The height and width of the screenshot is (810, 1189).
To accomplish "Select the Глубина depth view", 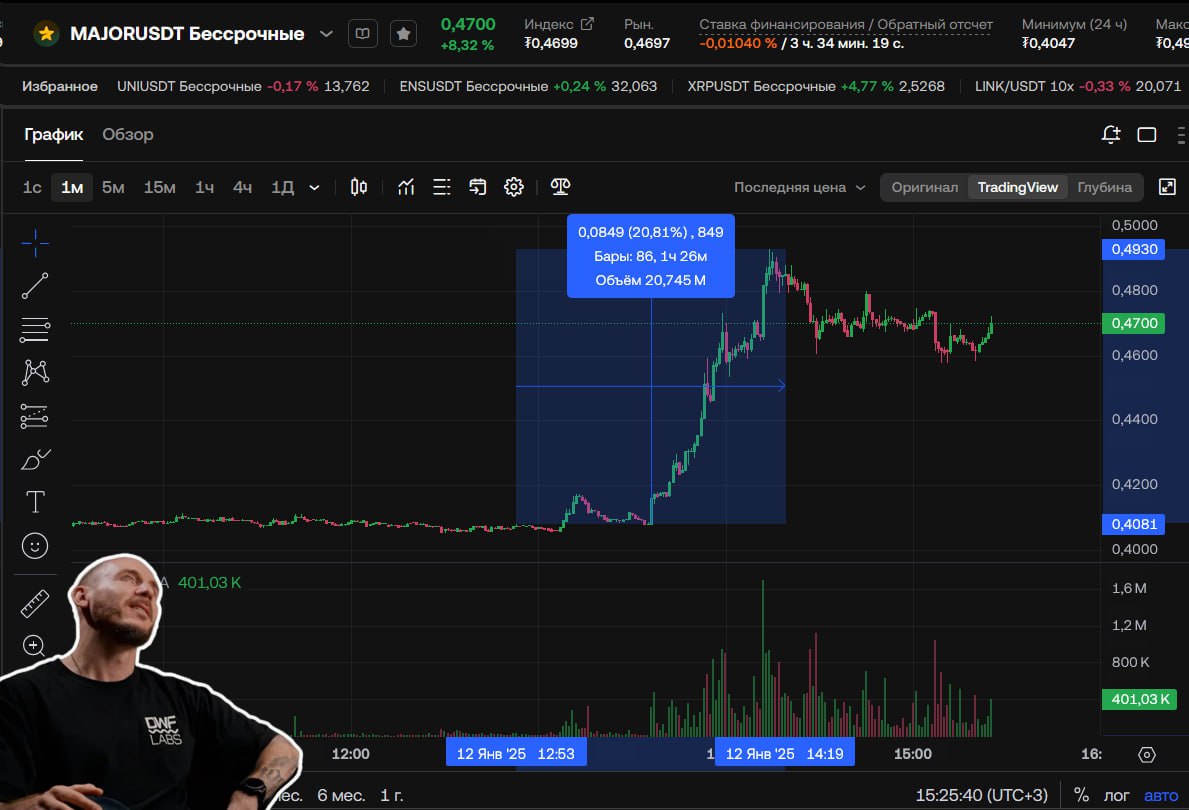I will [x=1104, y=187].
